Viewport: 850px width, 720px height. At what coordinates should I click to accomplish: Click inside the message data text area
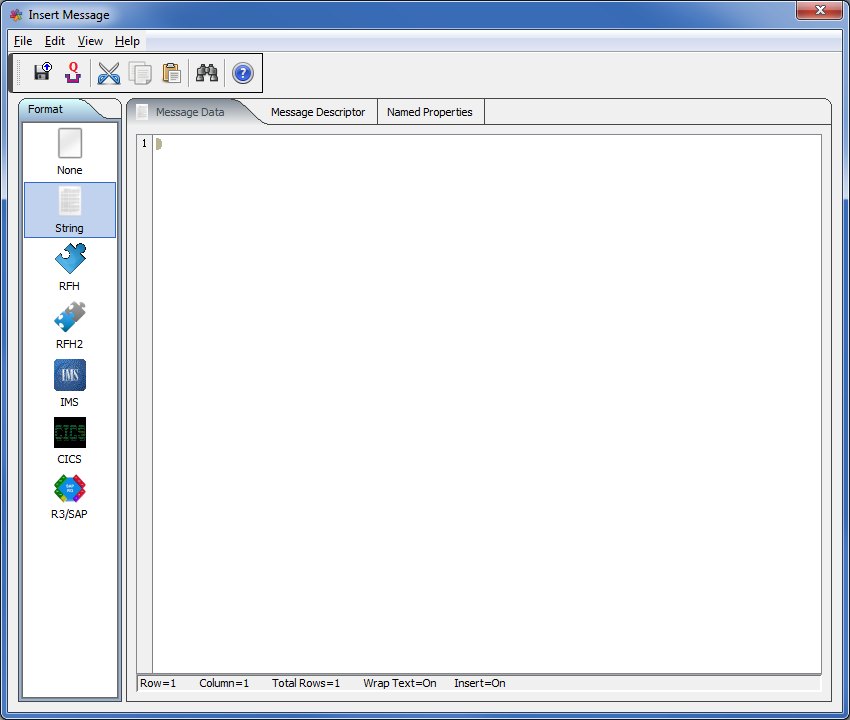(486, 400)
